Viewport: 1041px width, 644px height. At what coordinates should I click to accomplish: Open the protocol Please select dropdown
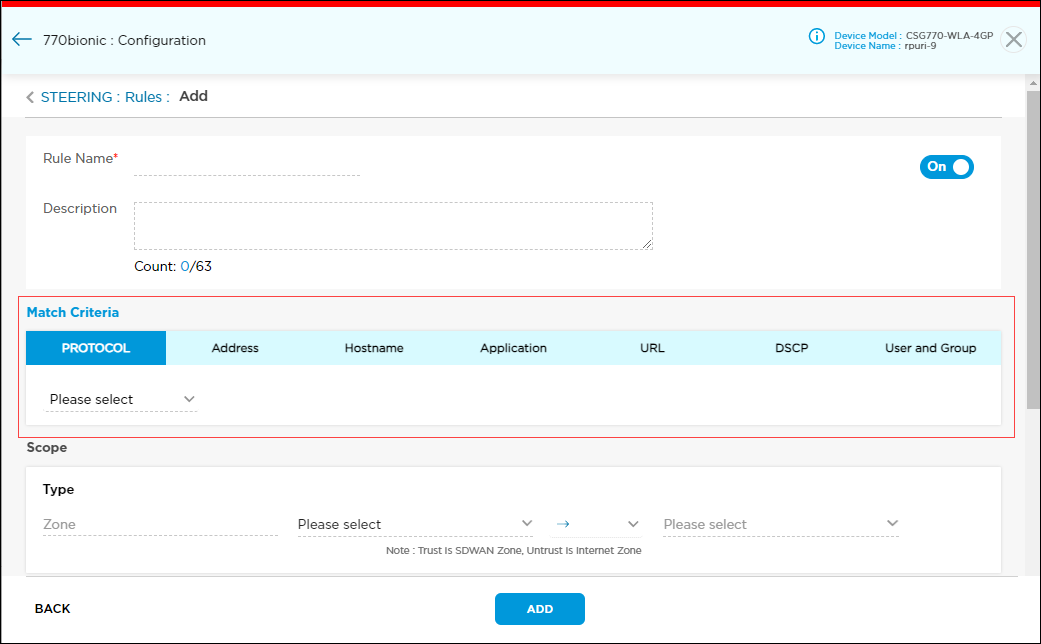click(x=121, y=399)
